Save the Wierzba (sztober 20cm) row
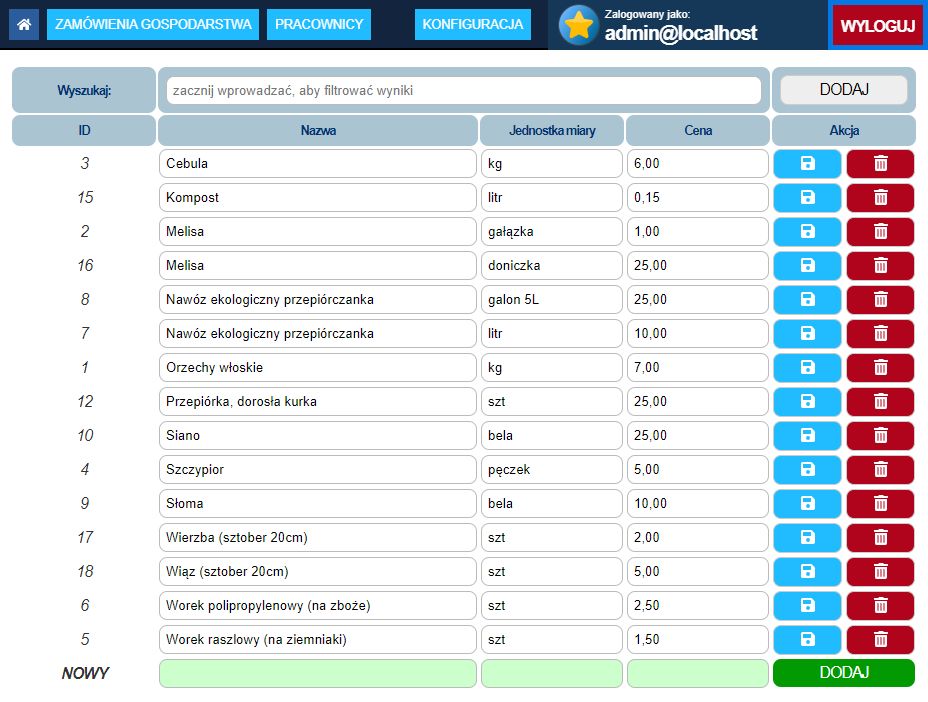928x702 pixels. pos(807,538)
